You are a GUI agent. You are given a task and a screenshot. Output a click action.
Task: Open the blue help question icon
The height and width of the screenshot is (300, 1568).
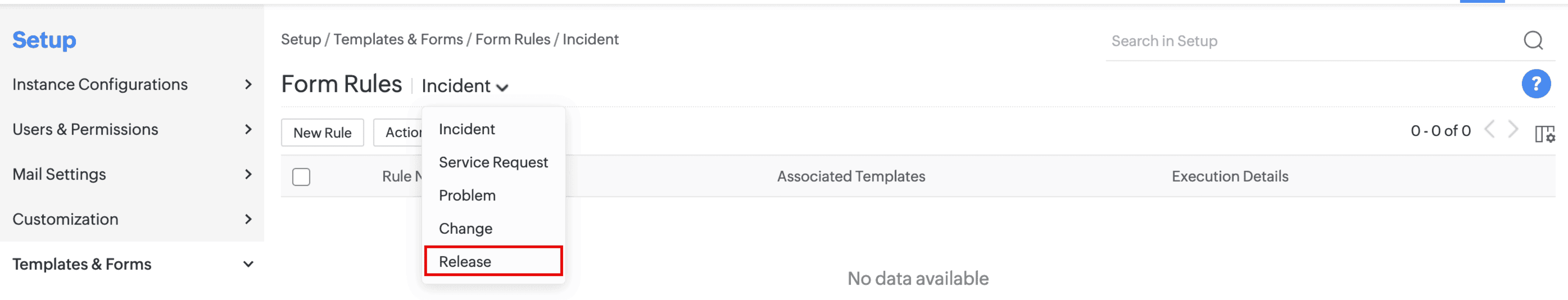point(1536,84)
